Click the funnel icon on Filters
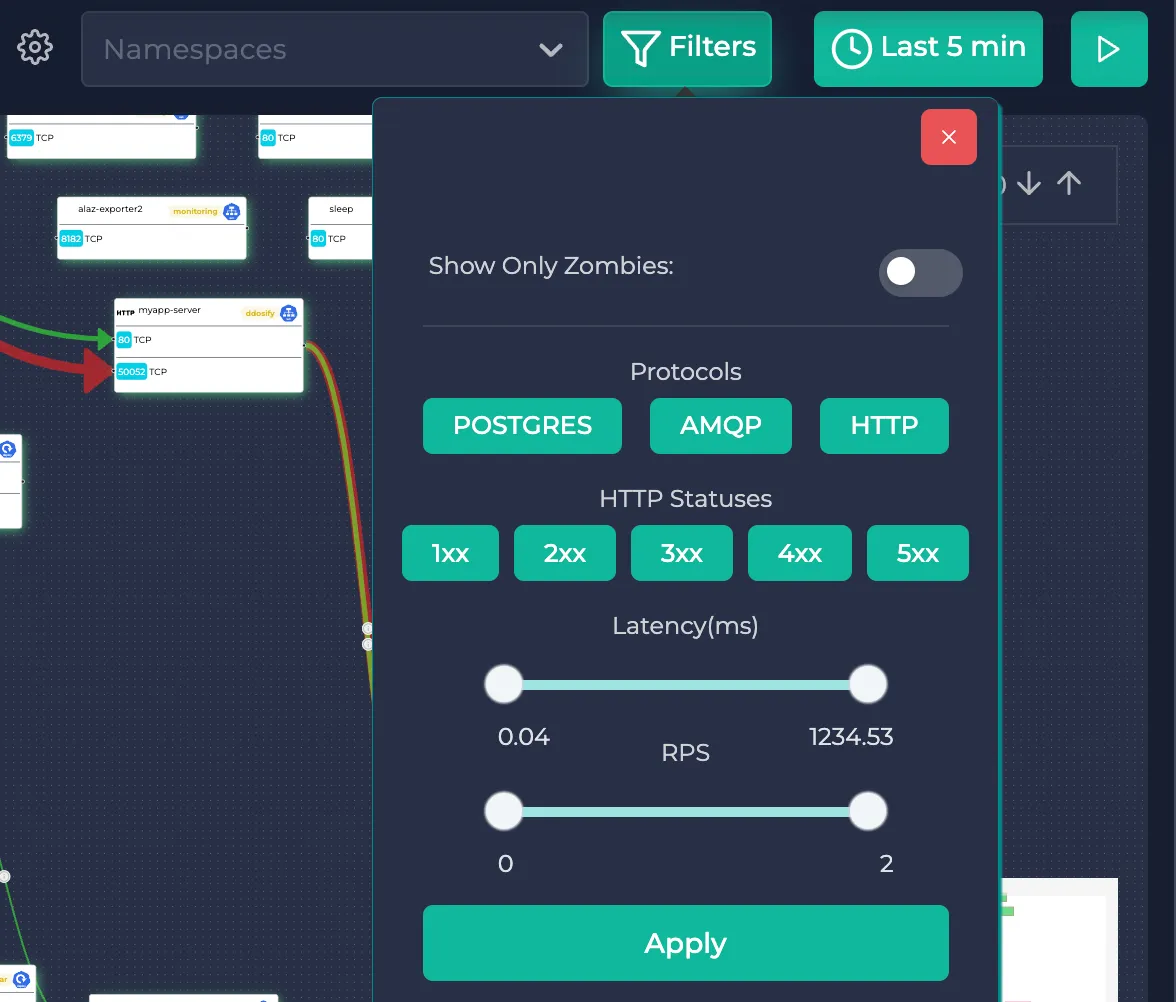1176x1002 pixels. tap(640, 49)
